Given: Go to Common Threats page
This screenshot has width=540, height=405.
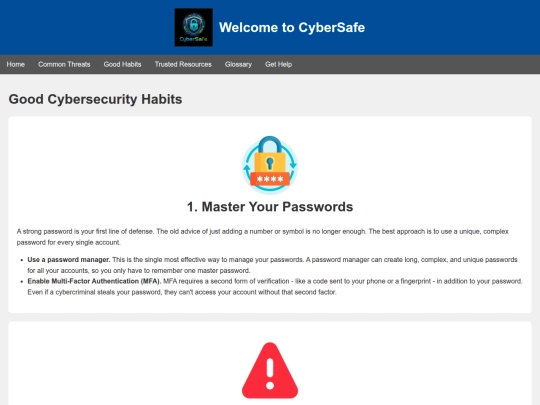Looking at the screenshot, I should coord(64,64).
